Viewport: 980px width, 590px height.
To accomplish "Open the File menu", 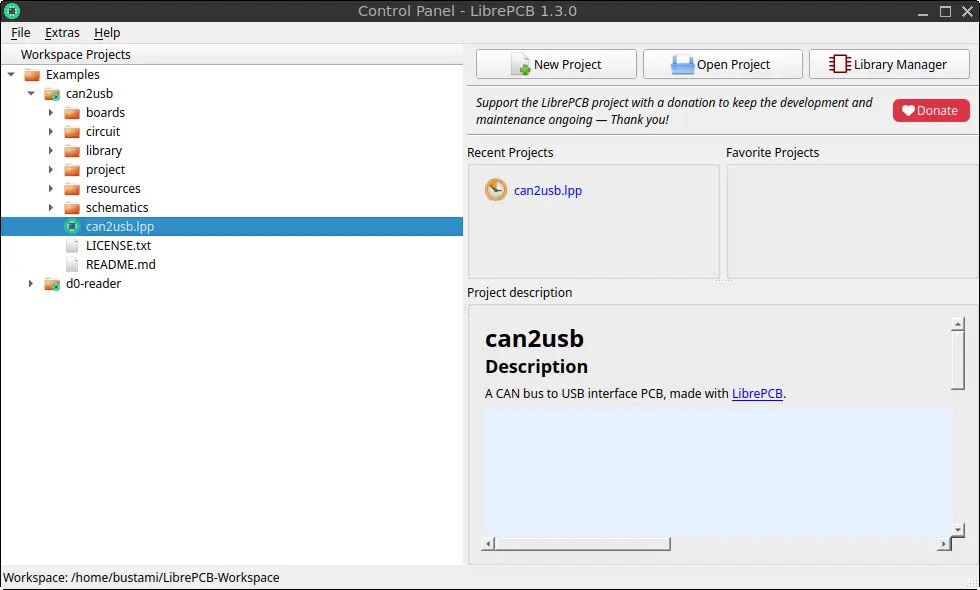I will pos(21,32).
